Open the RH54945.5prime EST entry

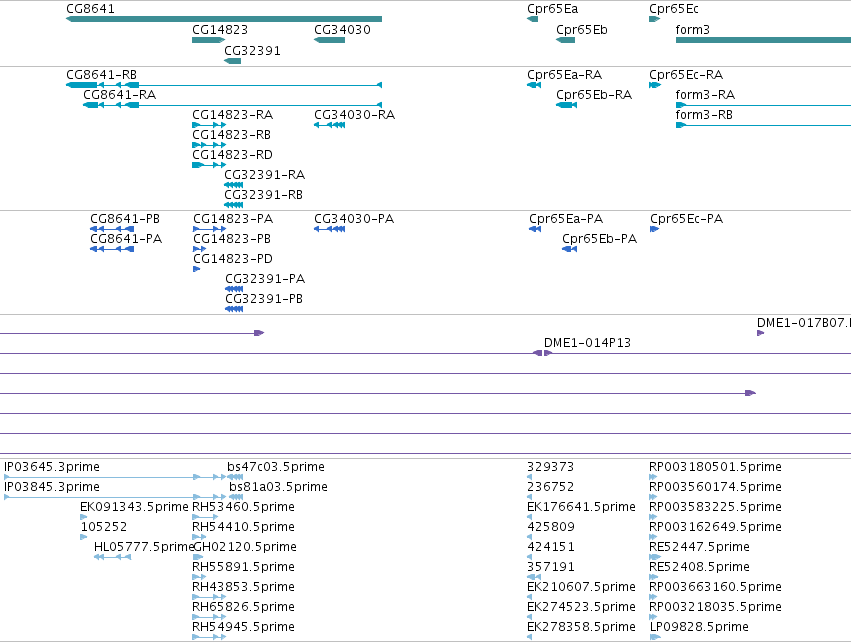[x=243, y=628]
